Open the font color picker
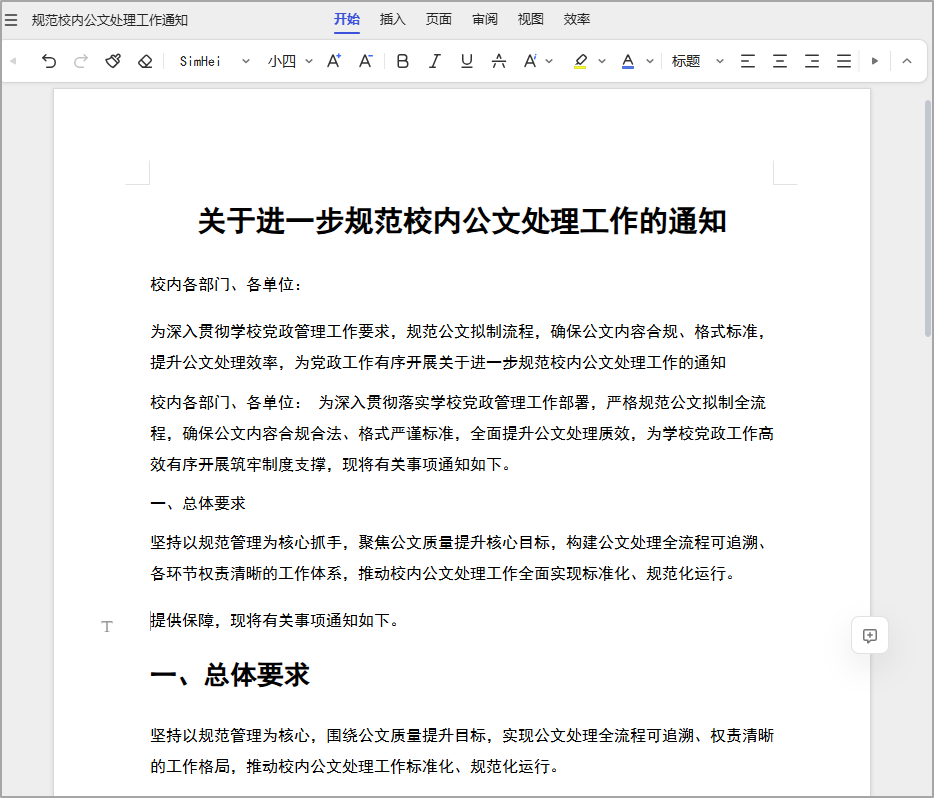Screen dimensions: 934x798 tap(626, 61)
